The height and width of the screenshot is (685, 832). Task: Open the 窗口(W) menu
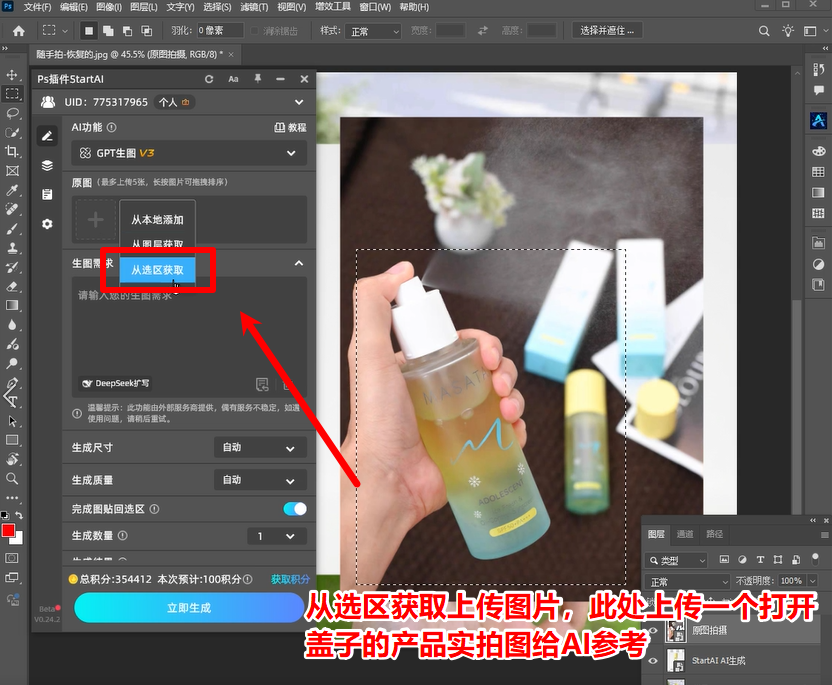coord(375,7)
